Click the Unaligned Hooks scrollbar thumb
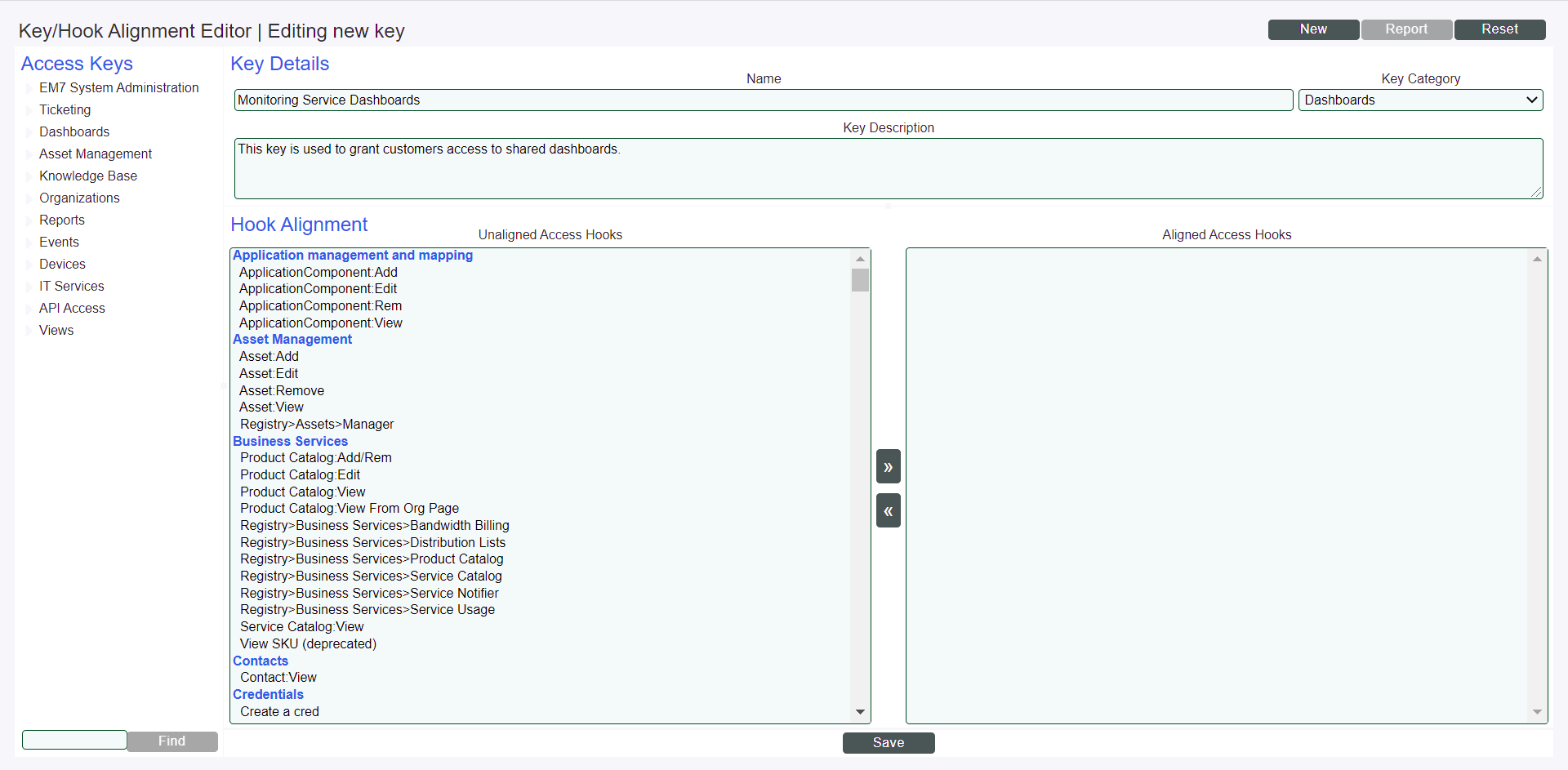 click(860, 280)
